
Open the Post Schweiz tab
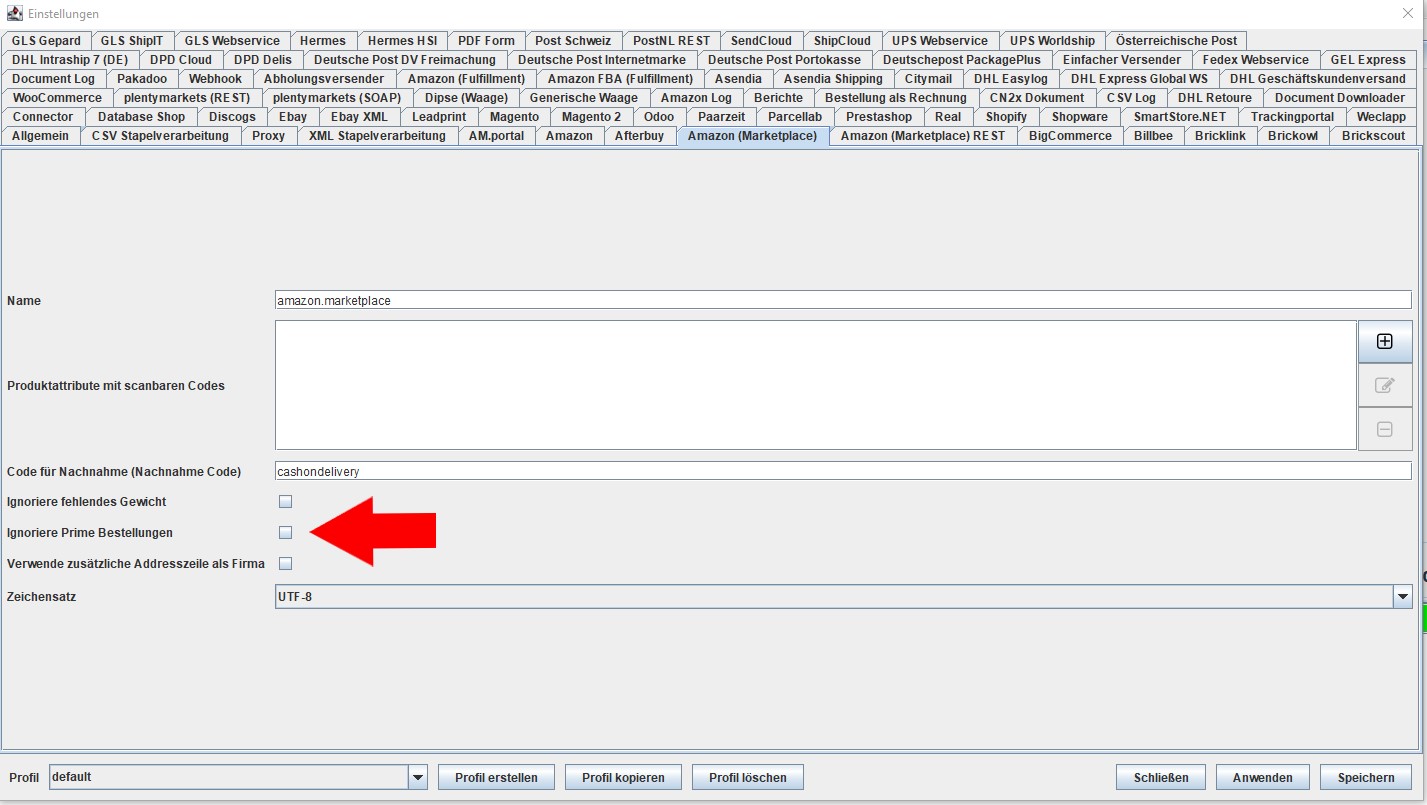pyautogui.click(x=573, y=40)
